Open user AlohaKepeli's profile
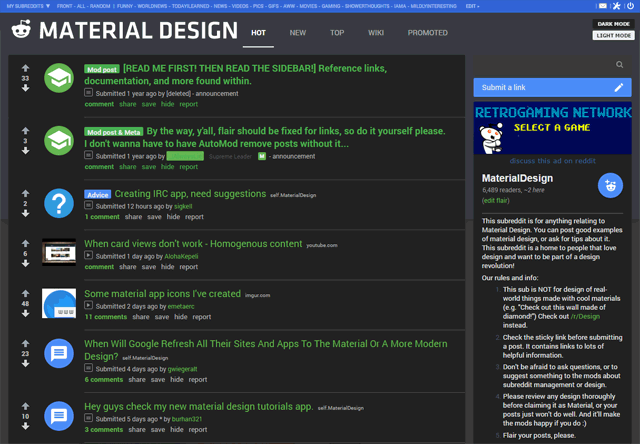The image size is (640, 444). coord(181,256)
